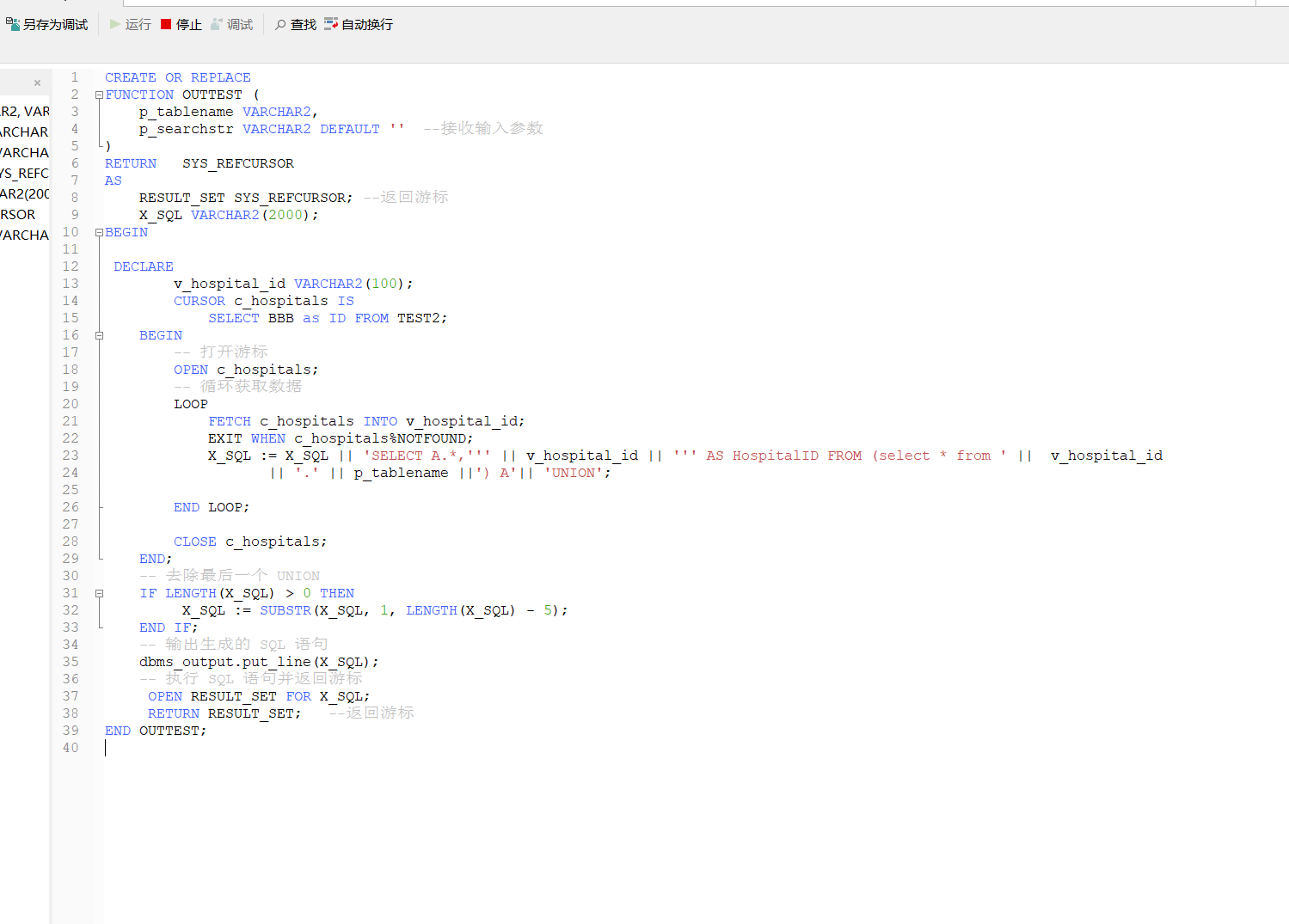The height and width of the screenshot is (924, 1289).
Task: Click the AS keyword on line 7
Action: 114,181
